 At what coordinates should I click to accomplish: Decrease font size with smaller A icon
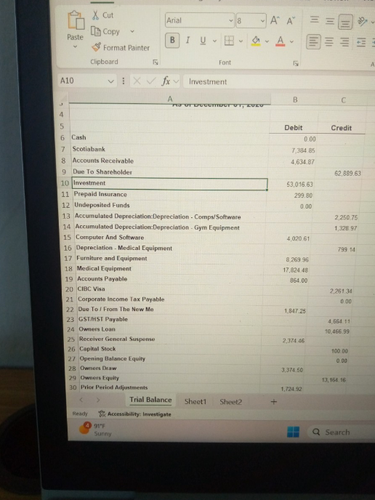click(291, 21)
